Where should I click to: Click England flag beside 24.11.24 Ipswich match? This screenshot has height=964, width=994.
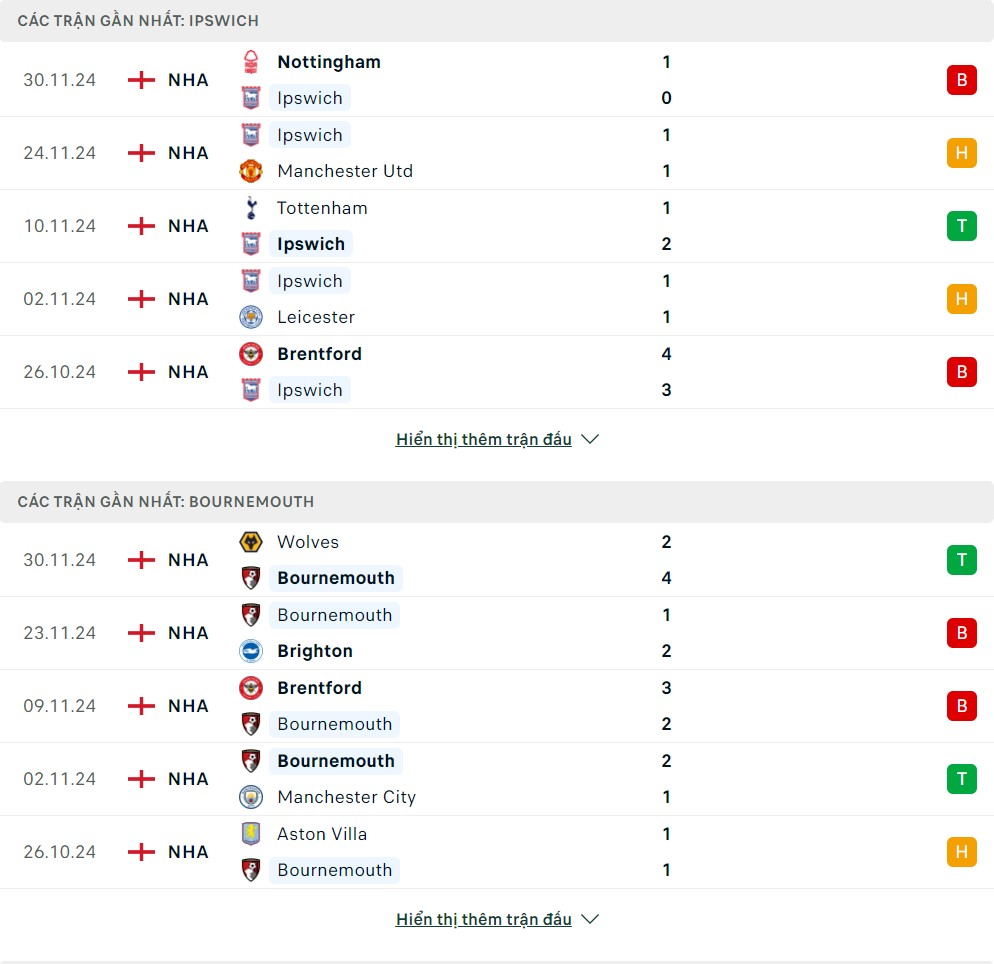click(x=142, y=153)
